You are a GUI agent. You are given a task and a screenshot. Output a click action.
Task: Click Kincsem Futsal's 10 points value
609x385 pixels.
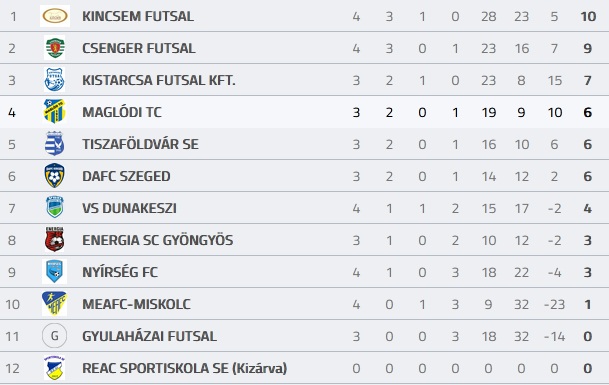588,16
